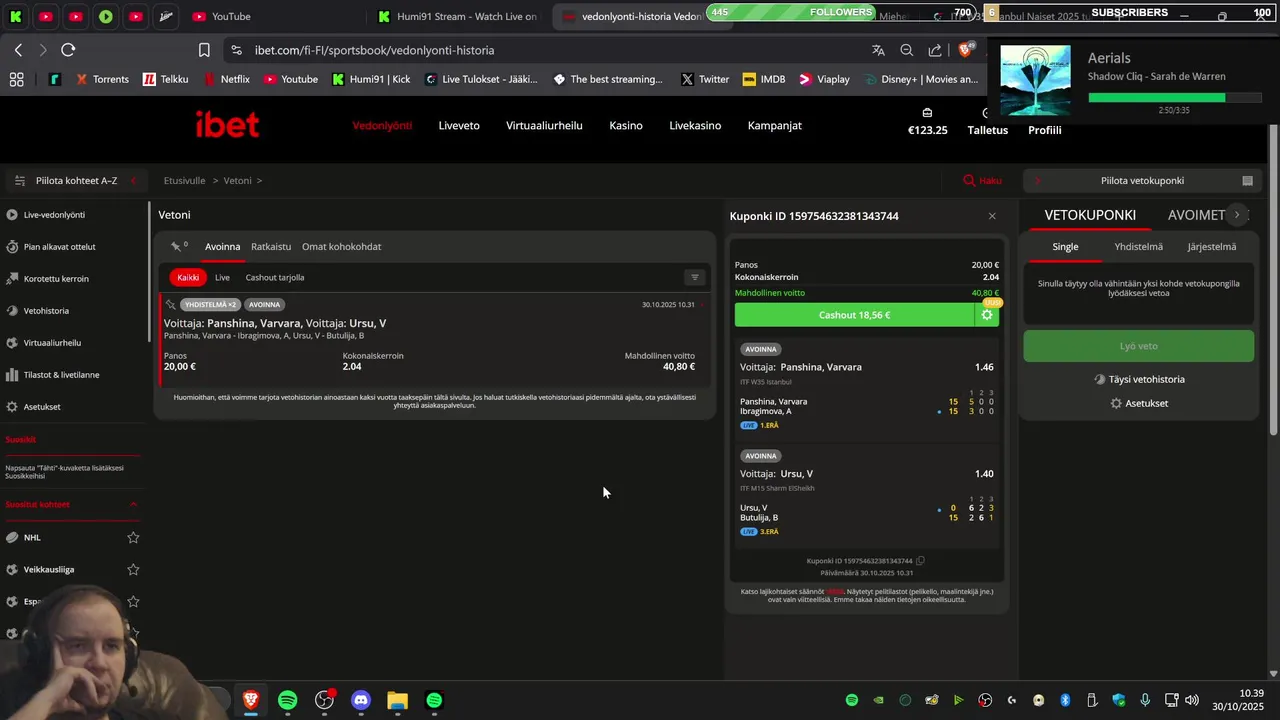This screenshot has width=1280, height=720.
Task: Open Discord from taskbar
Action: [x=361, y=700]
